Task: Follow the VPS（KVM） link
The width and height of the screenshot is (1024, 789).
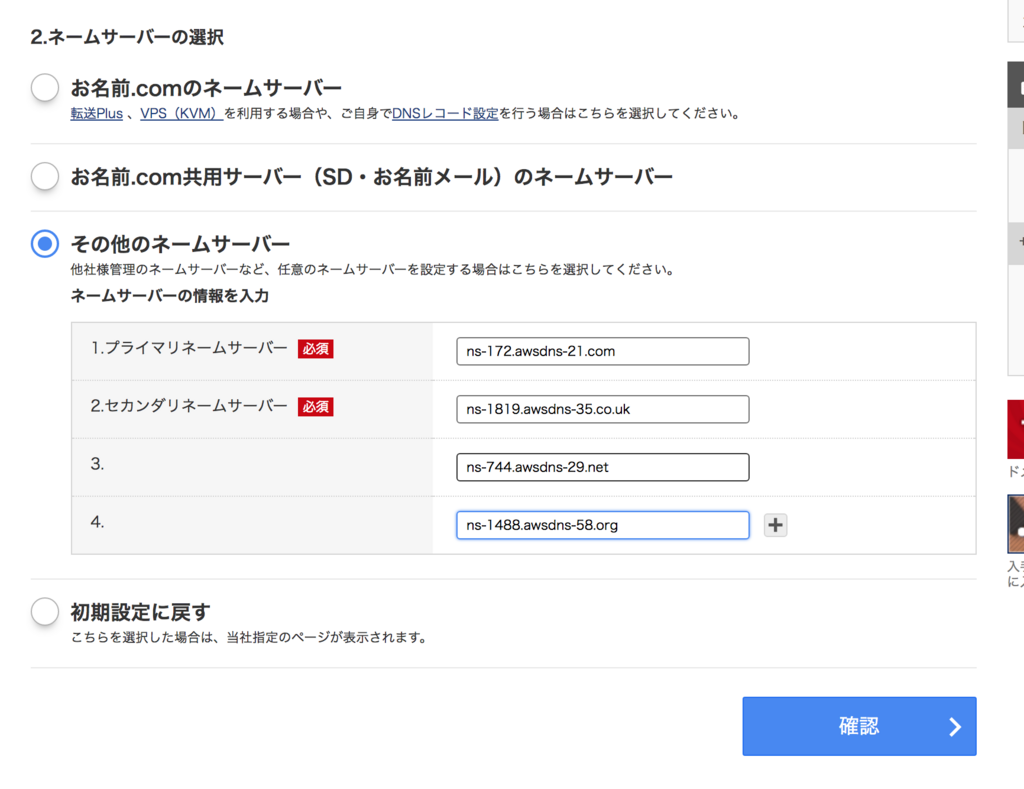Action: [x=181, y=114]
